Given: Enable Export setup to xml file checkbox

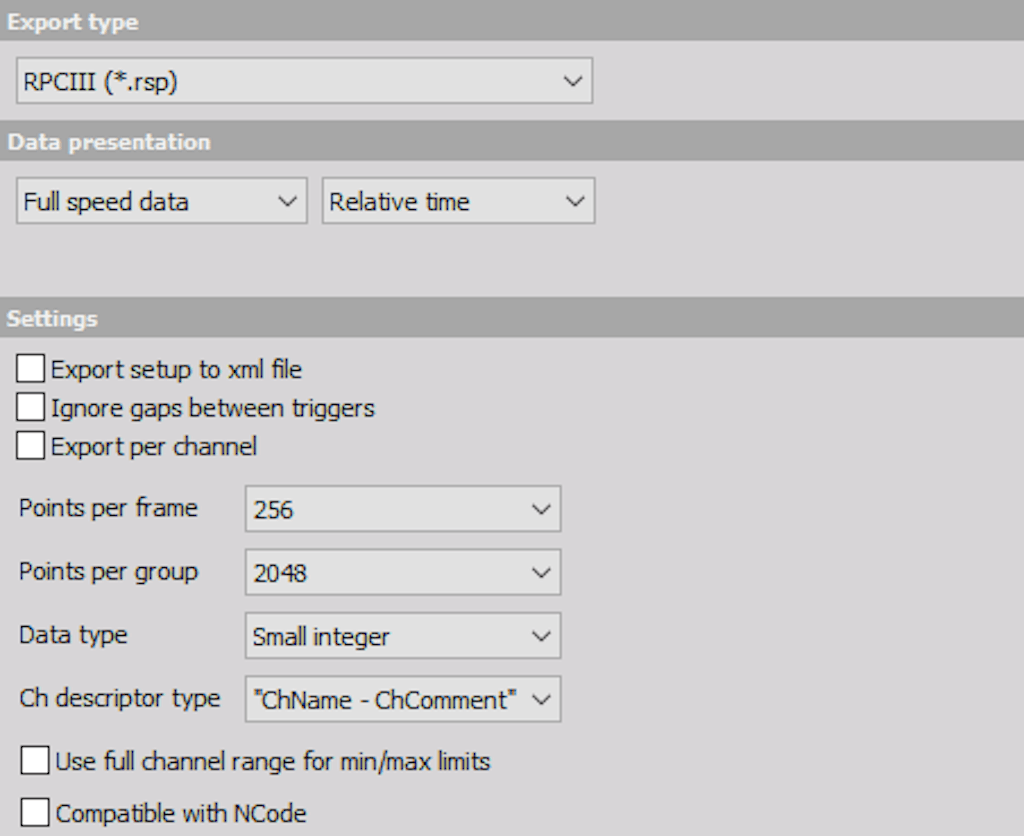Looking at the screenshot, I should (31, 369).
